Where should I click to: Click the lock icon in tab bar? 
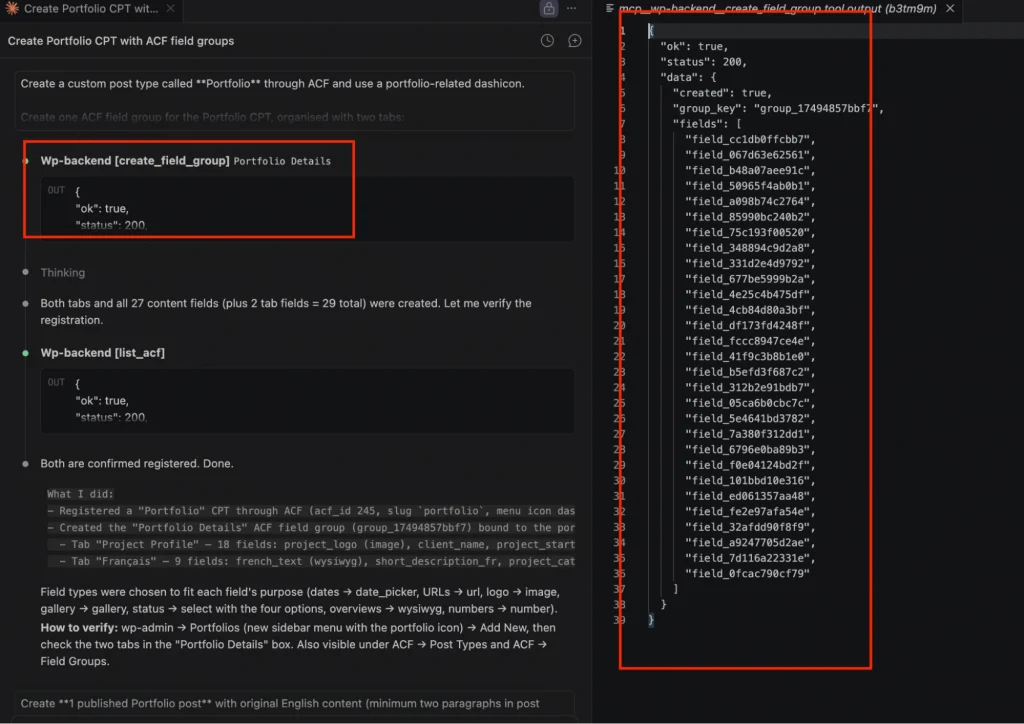pyautogui.click(x=549, y=8)
